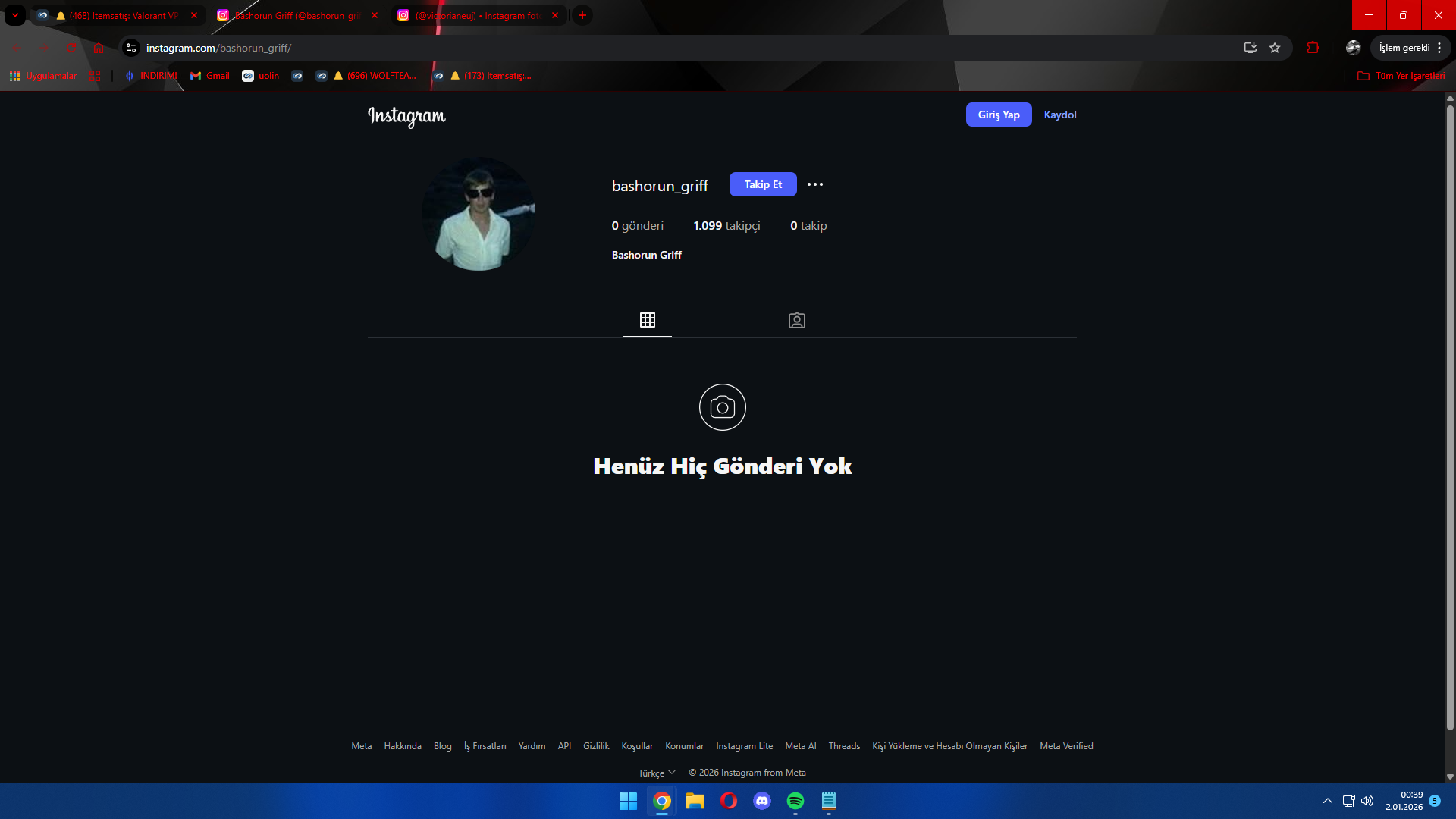Switch to the @victorianeuj Instagram tab
The width and height of the screenshot is (1456, 819).
pyautogui.click(x=478, y=15)
